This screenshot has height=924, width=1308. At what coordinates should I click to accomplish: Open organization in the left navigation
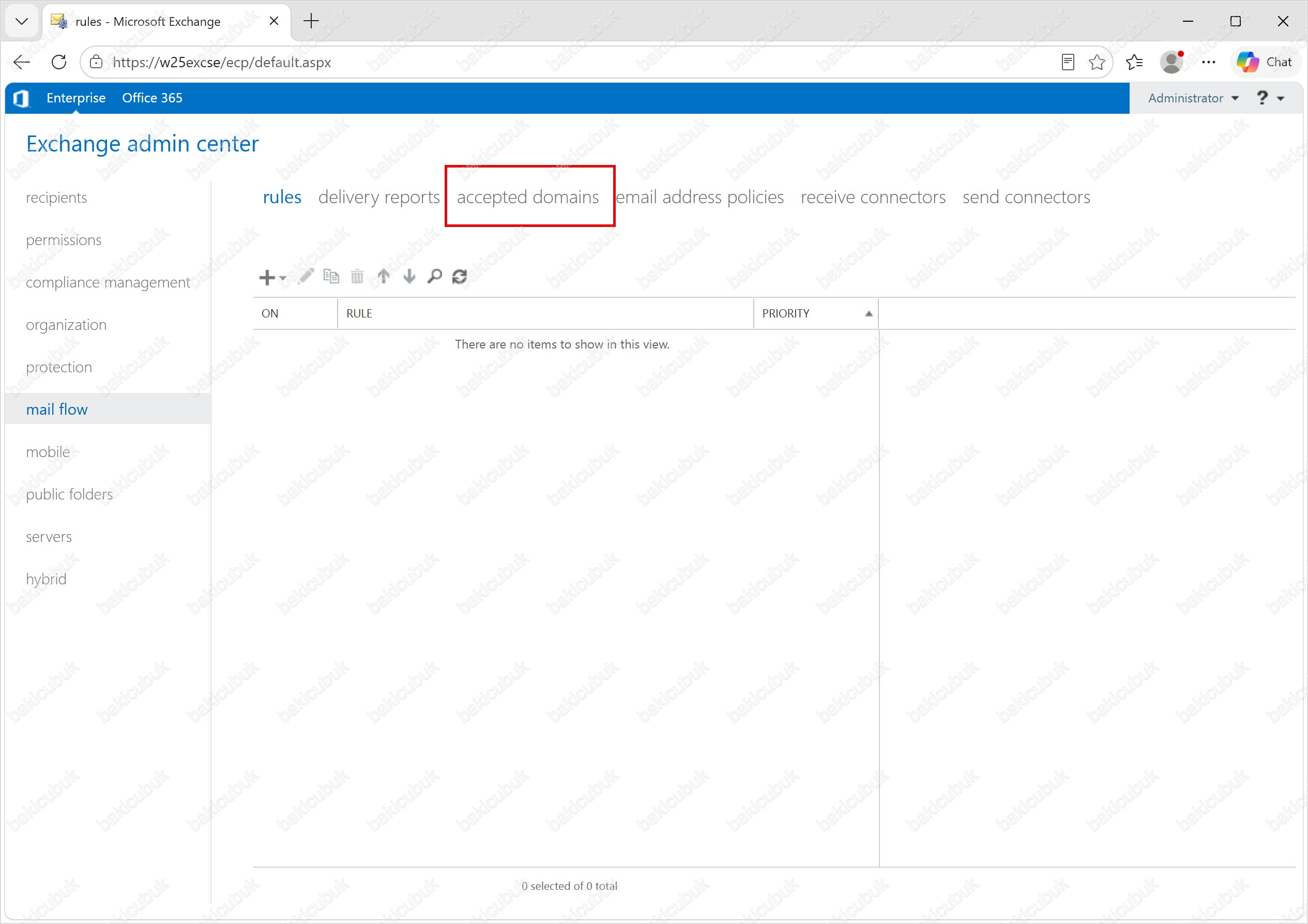pyautogui.click(x=66, y=325)
